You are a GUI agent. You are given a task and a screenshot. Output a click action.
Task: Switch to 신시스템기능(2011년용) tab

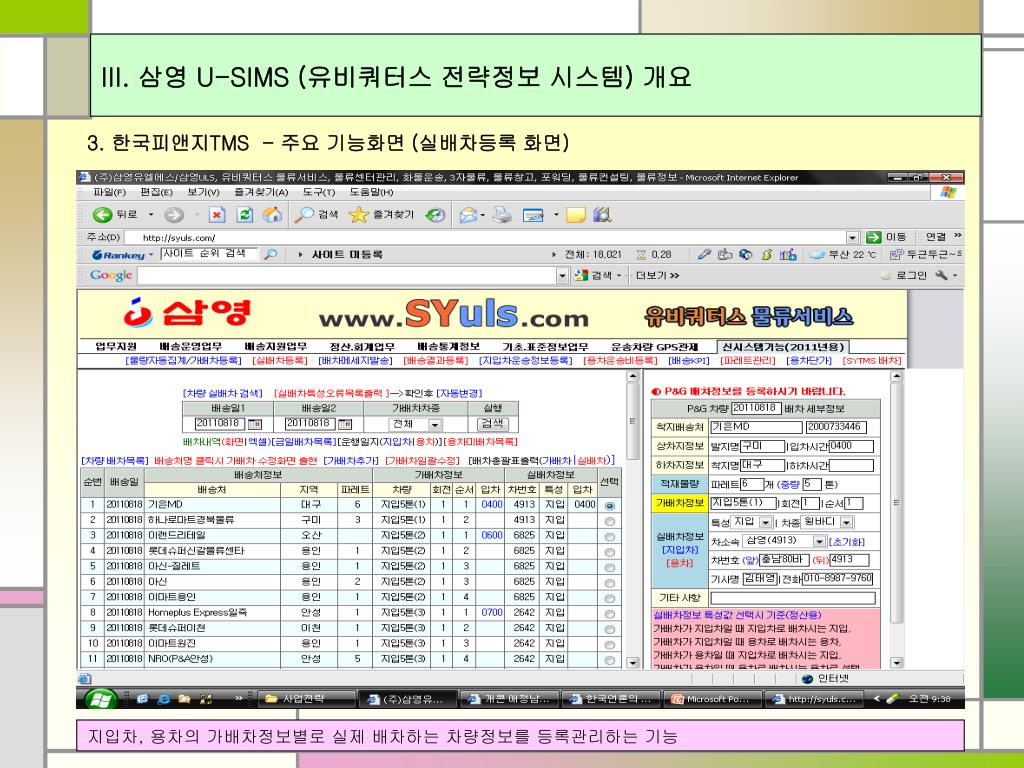(783, 347)
